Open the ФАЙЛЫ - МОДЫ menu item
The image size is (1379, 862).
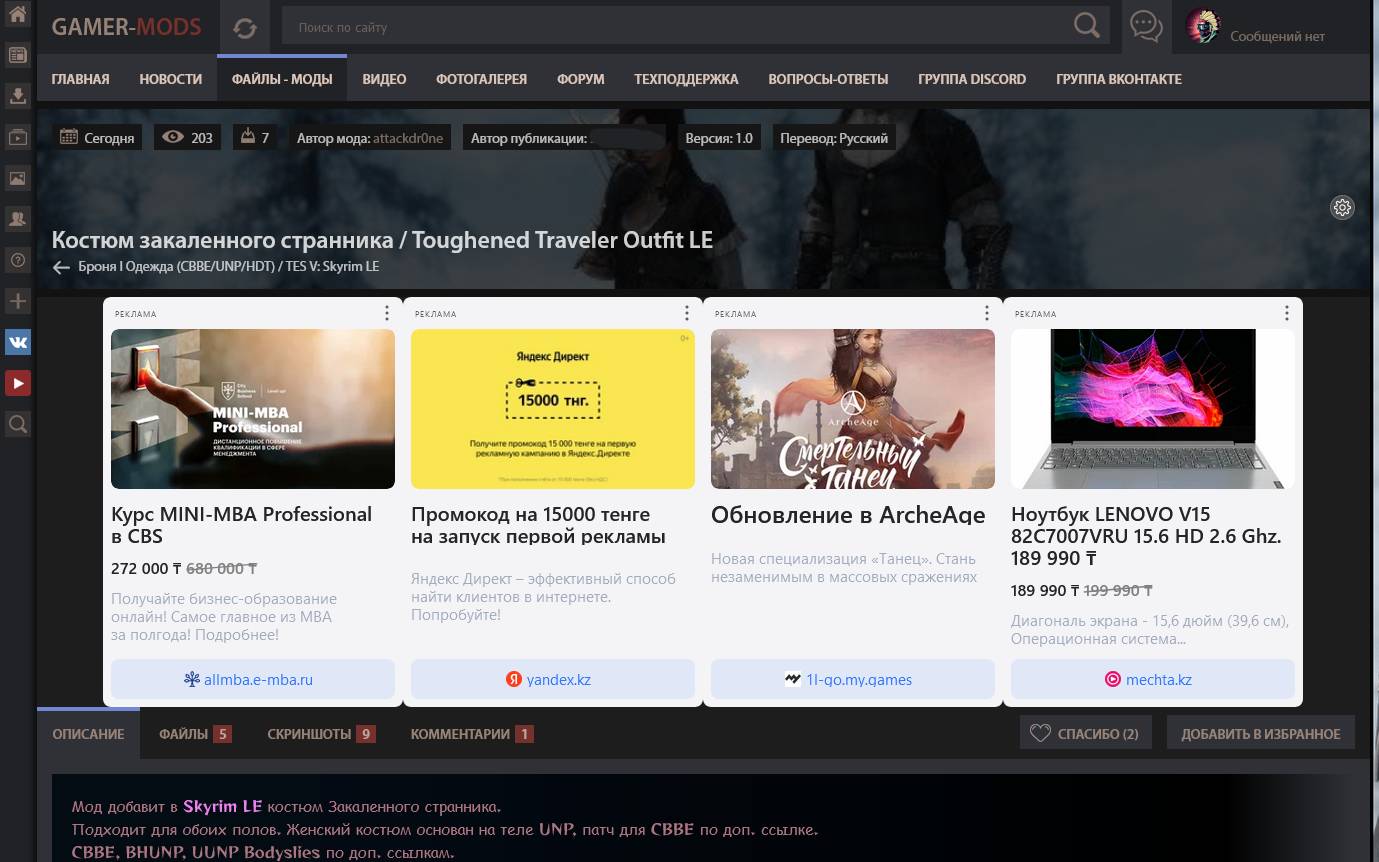point(282,79)
